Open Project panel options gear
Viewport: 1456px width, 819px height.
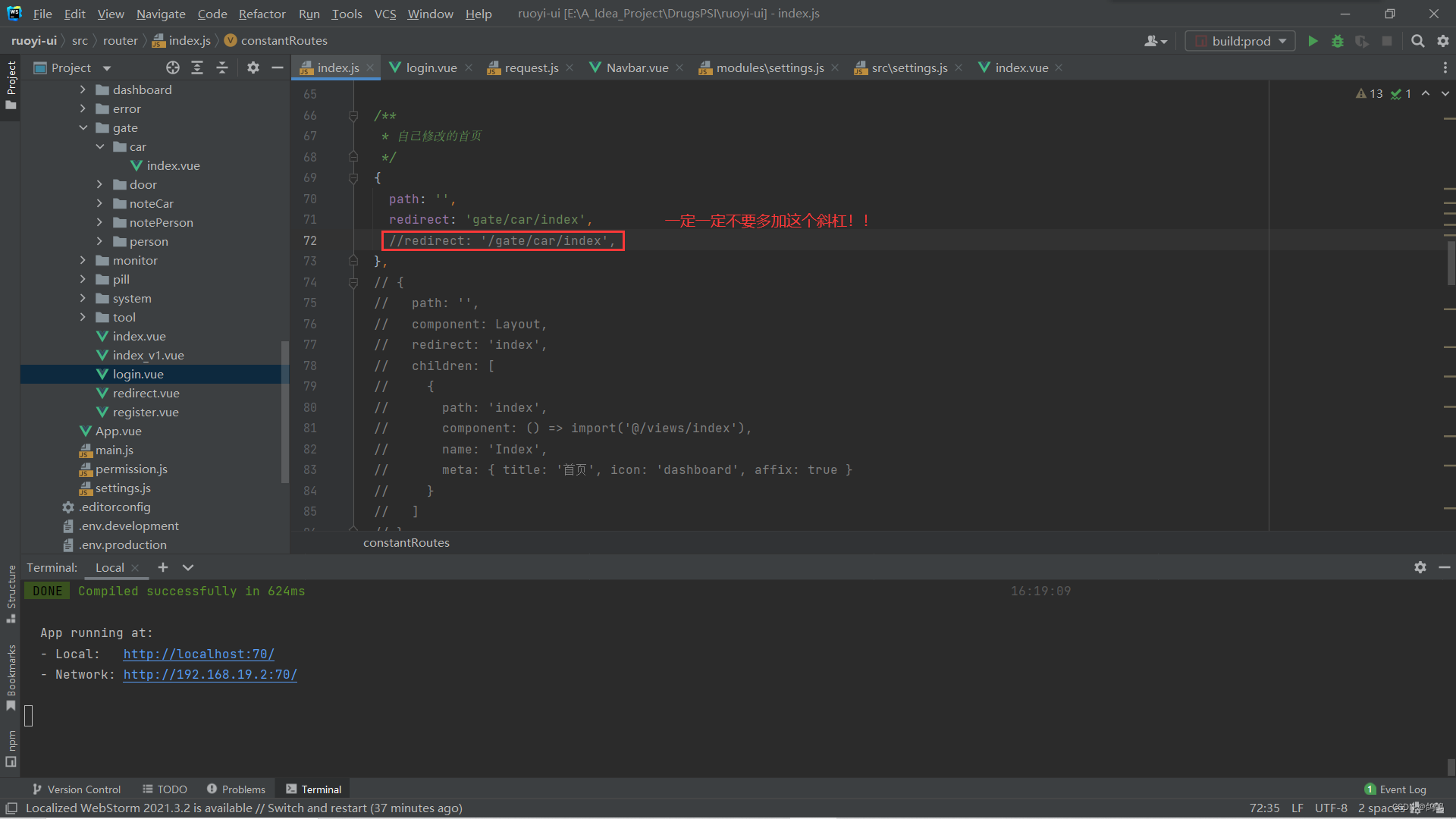tap(253, 67)
